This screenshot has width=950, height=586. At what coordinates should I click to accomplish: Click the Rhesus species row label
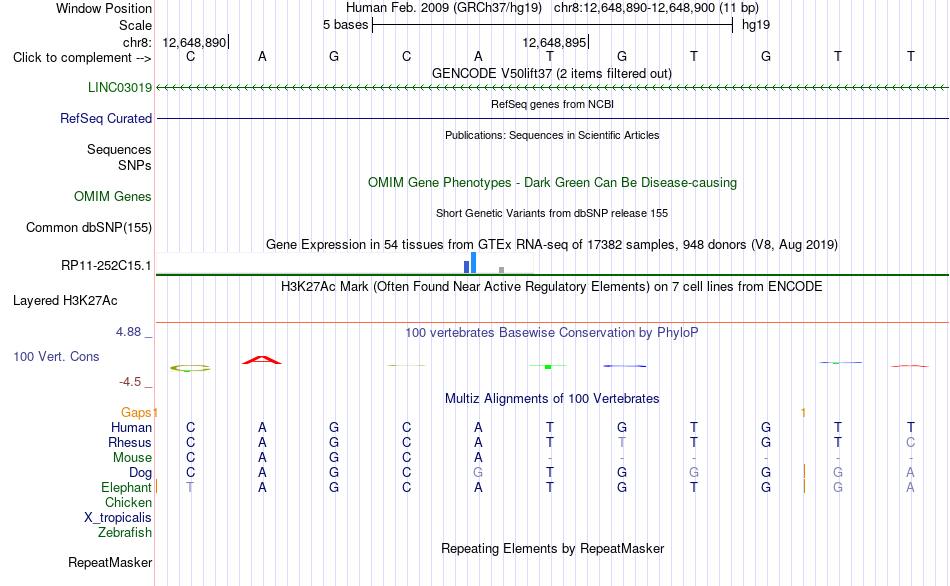pyautogui.click(x=130, y=442)
